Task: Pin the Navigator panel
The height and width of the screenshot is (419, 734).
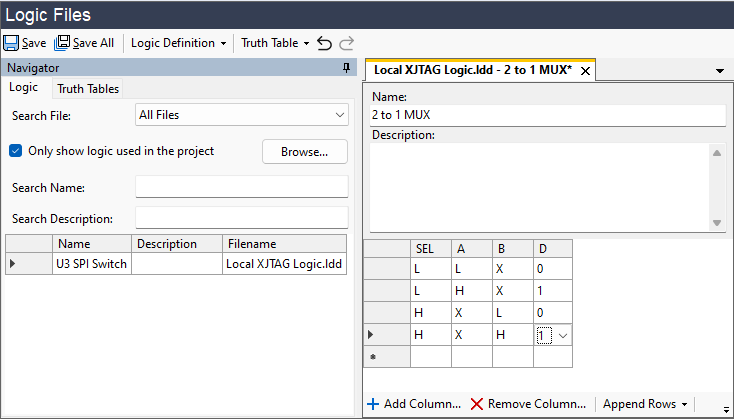Action: tap(346, 68)
